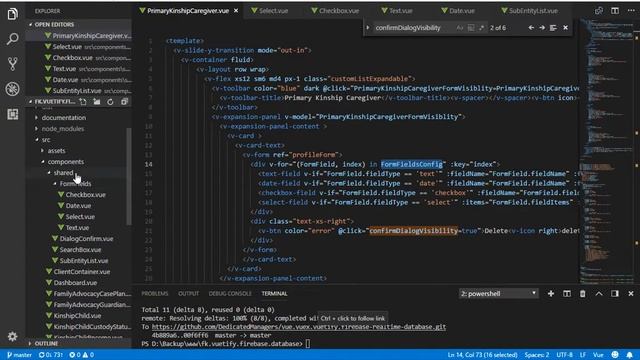
Task: Toggle Use Regular Expression in find
Action: coord(482,28)
